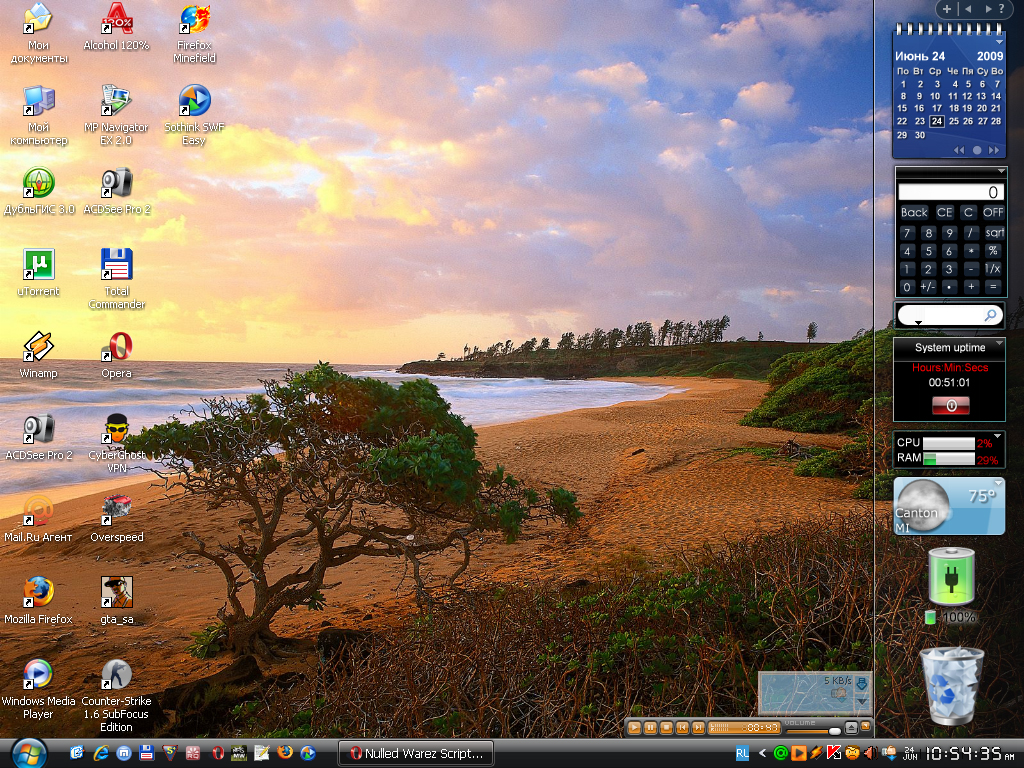
Task: Click the RL language indicator in taskbar
Action: (x=742, y=753)
